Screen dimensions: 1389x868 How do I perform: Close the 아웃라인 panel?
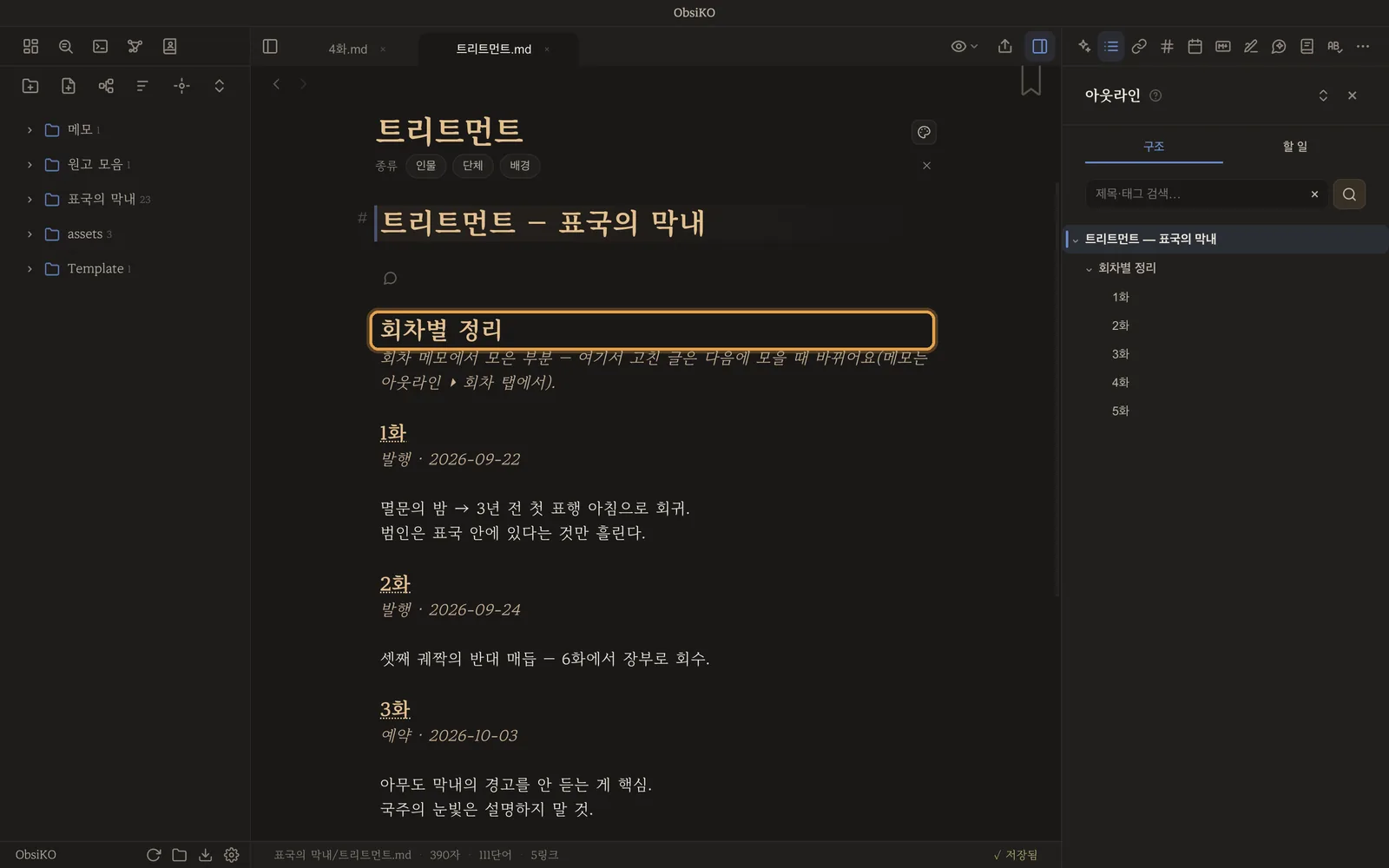coord(1352,95)
